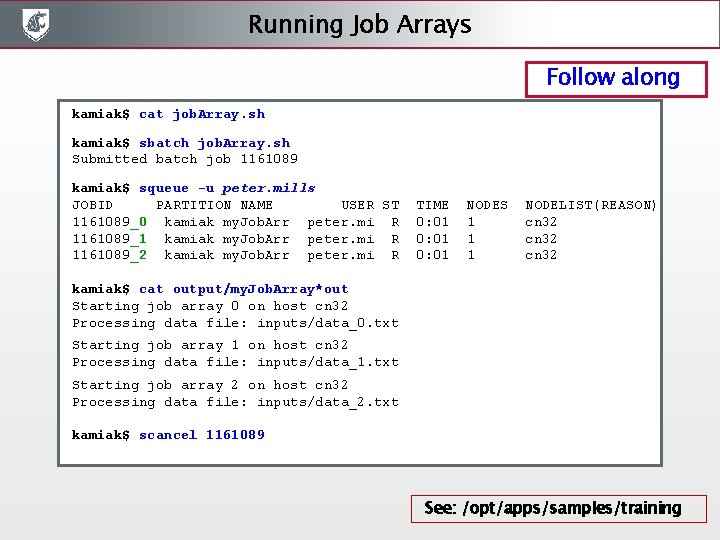Click kamiak partition in 1161089_2 row
This screenshot has width=720, height=540.
[189, 255]
